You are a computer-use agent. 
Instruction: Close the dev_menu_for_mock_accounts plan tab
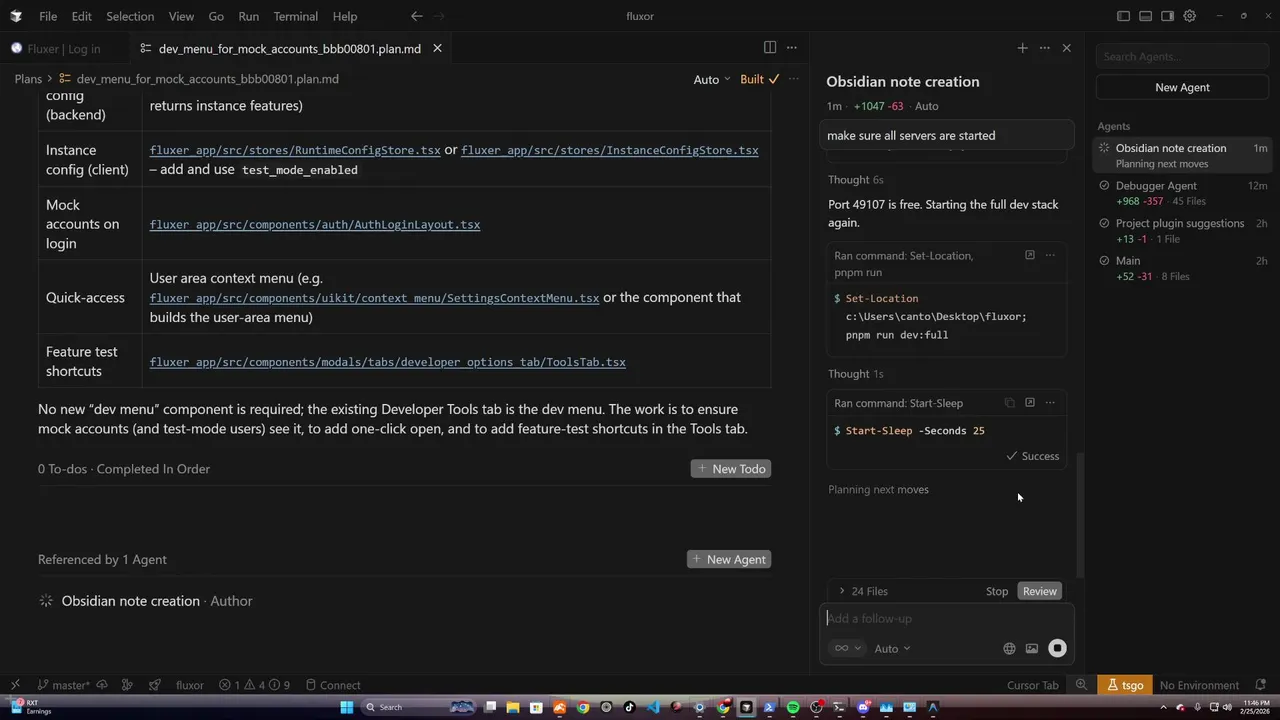(x=437, y=48)
